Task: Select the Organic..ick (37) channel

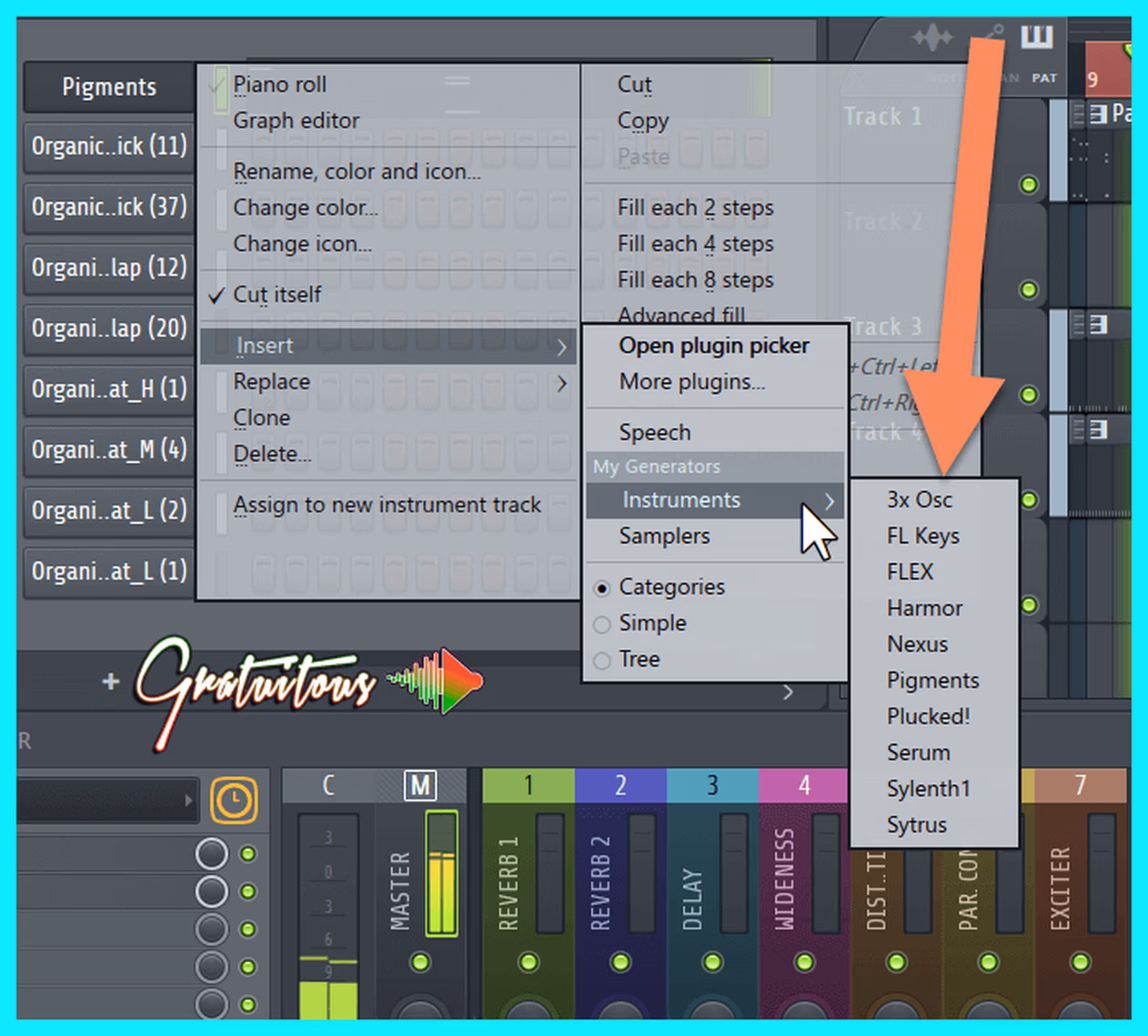Action: click(109, 207)
